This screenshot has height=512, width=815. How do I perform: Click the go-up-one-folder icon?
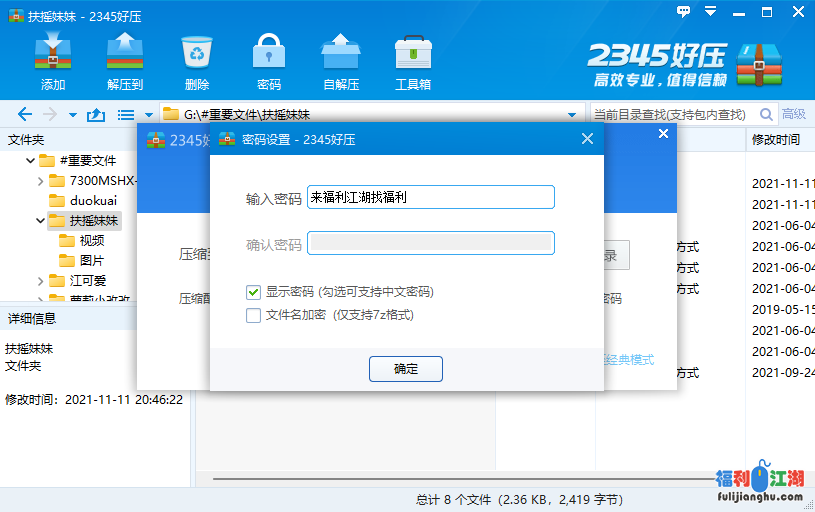tap(97, 114)
